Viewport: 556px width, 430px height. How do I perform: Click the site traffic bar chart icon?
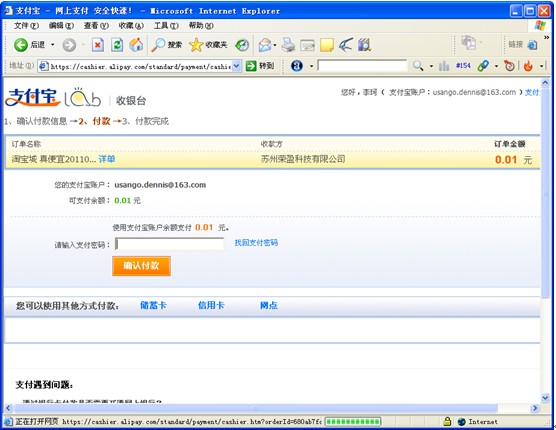tap(444, 66)
